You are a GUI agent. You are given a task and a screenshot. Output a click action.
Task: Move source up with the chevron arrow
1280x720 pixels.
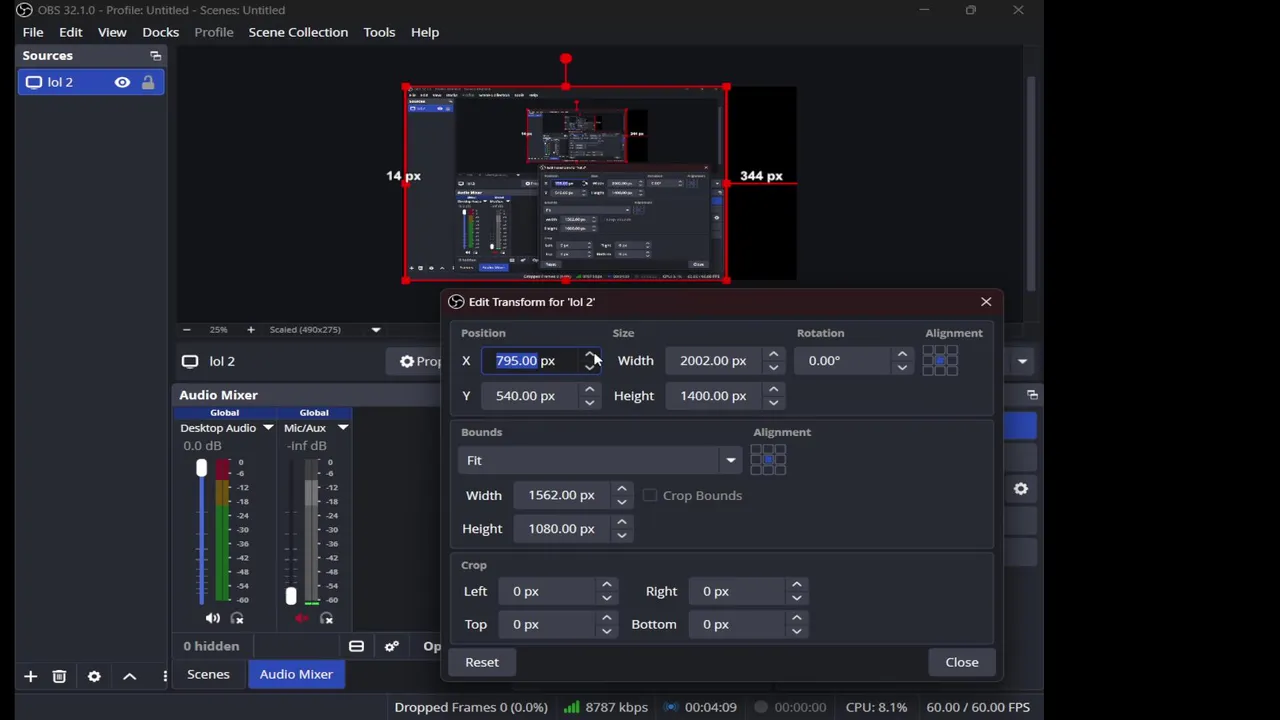pyautogui.click(x=129, y=677)
